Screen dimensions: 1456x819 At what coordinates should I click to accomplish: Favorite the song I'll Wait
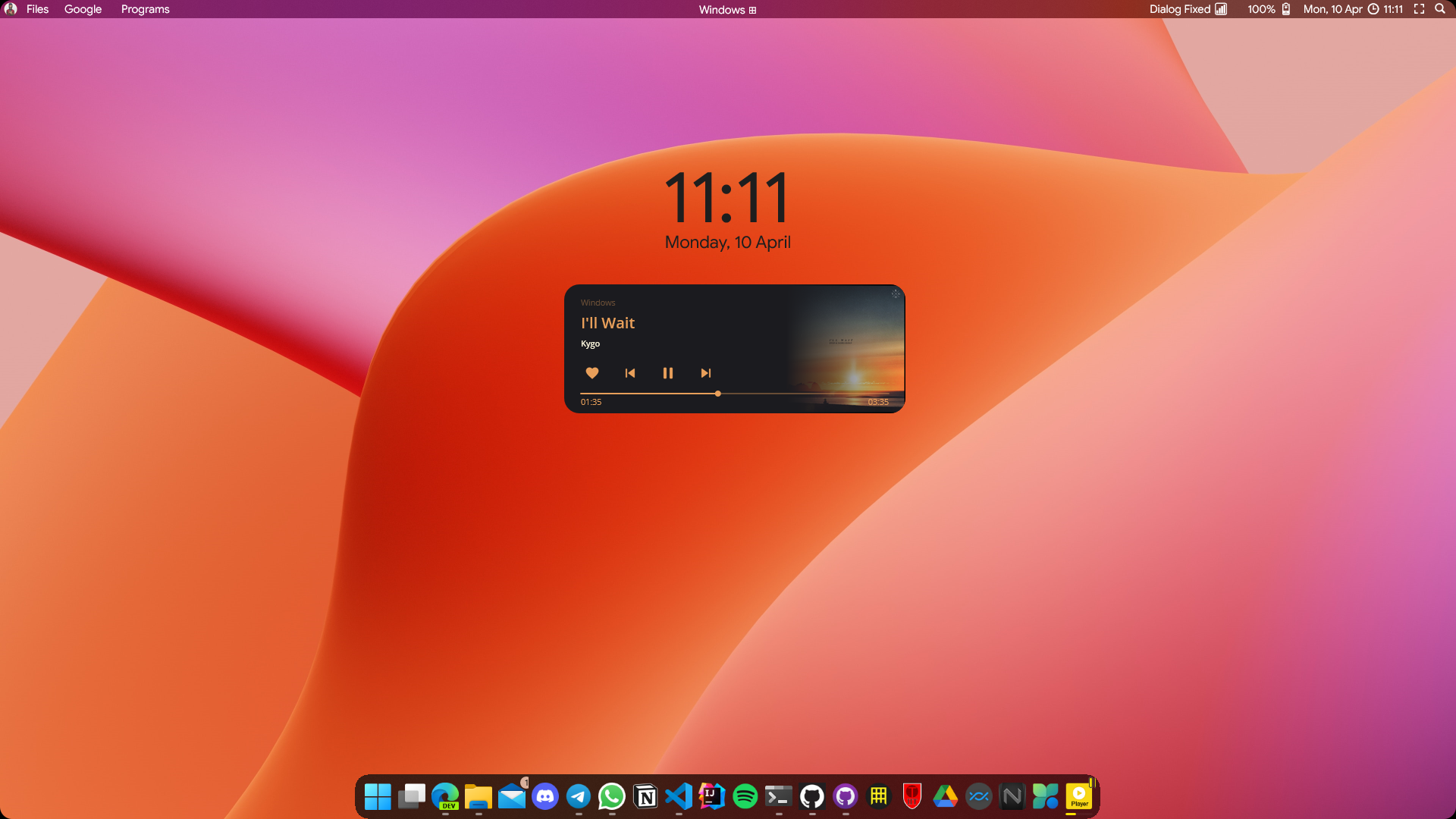pyautogui.click(x=592, y=372)
